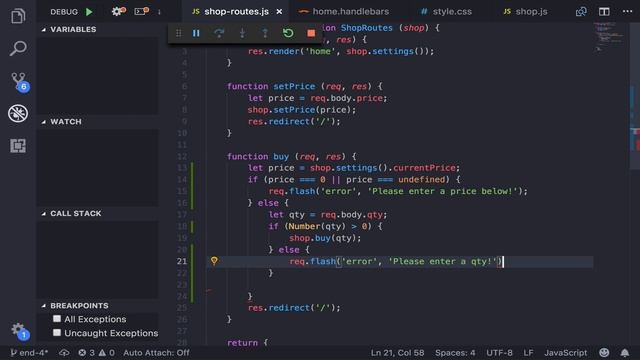Open the Debug Console icon

point(141,11)
